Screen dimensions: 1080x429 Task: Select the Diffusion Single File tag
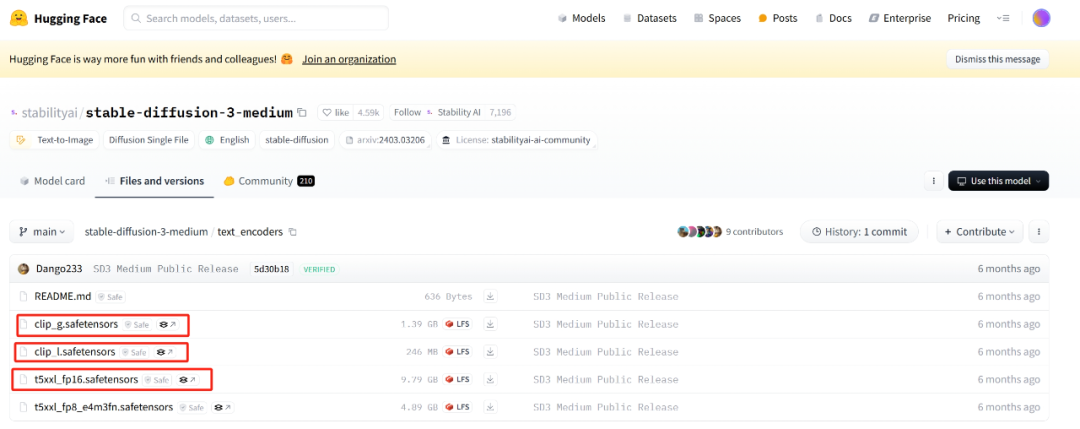point(149,140)
